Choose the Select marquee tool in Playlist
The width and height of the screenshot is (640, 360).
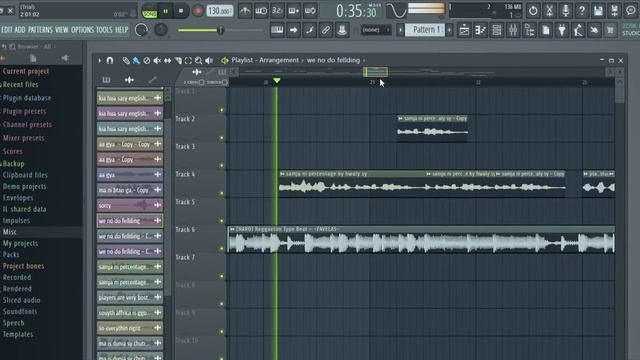tap(188, 60)
